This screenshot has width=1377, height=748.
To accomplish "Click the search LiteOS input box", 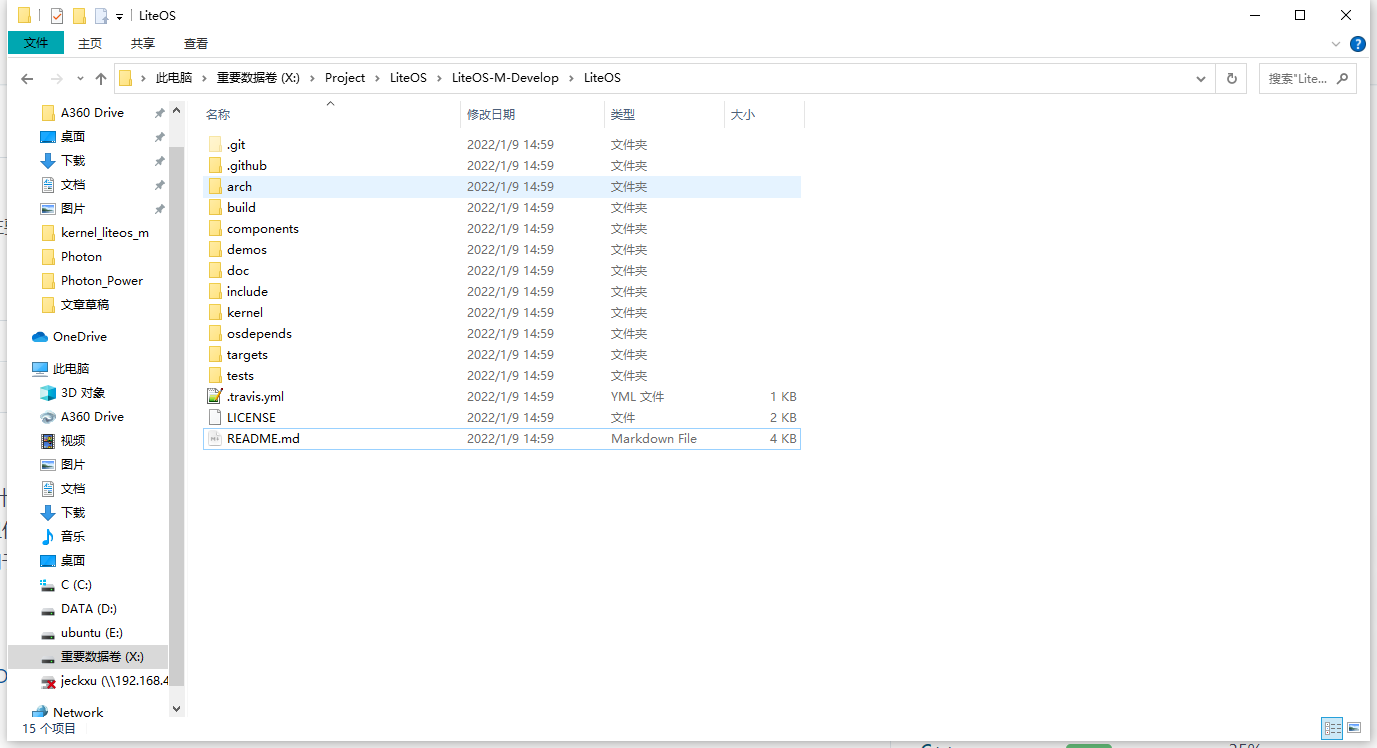I will 1297,78.
